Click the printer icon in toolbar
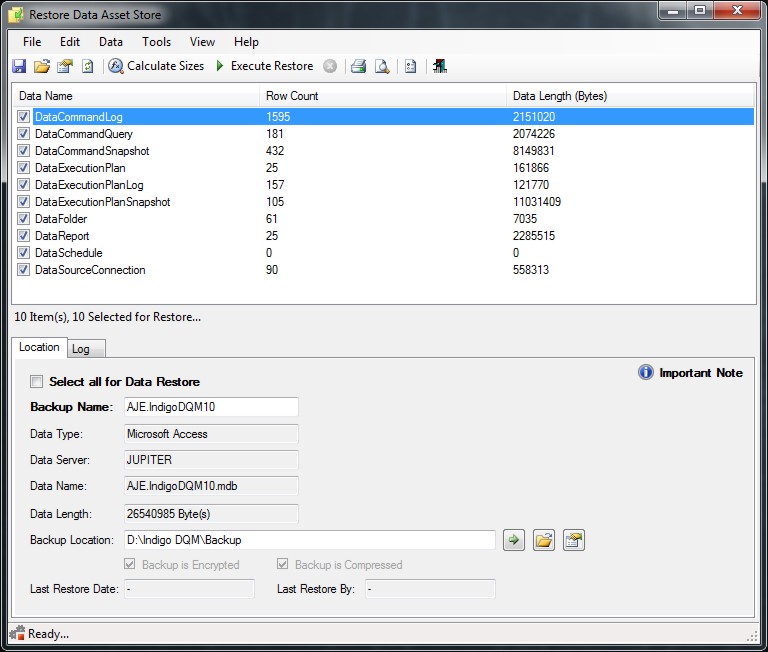This screenshot has height=652, width=768. click(358, 66)
